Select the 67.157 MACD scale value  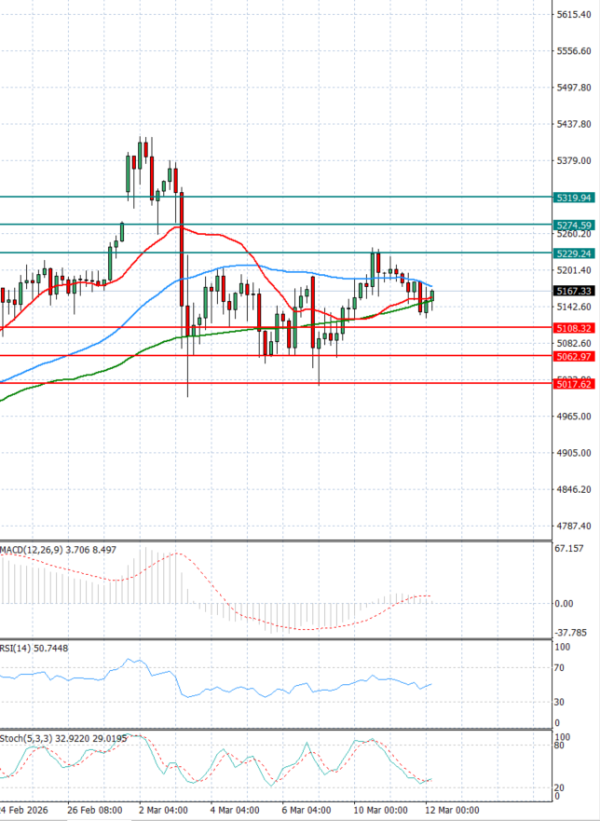[570, 549]
